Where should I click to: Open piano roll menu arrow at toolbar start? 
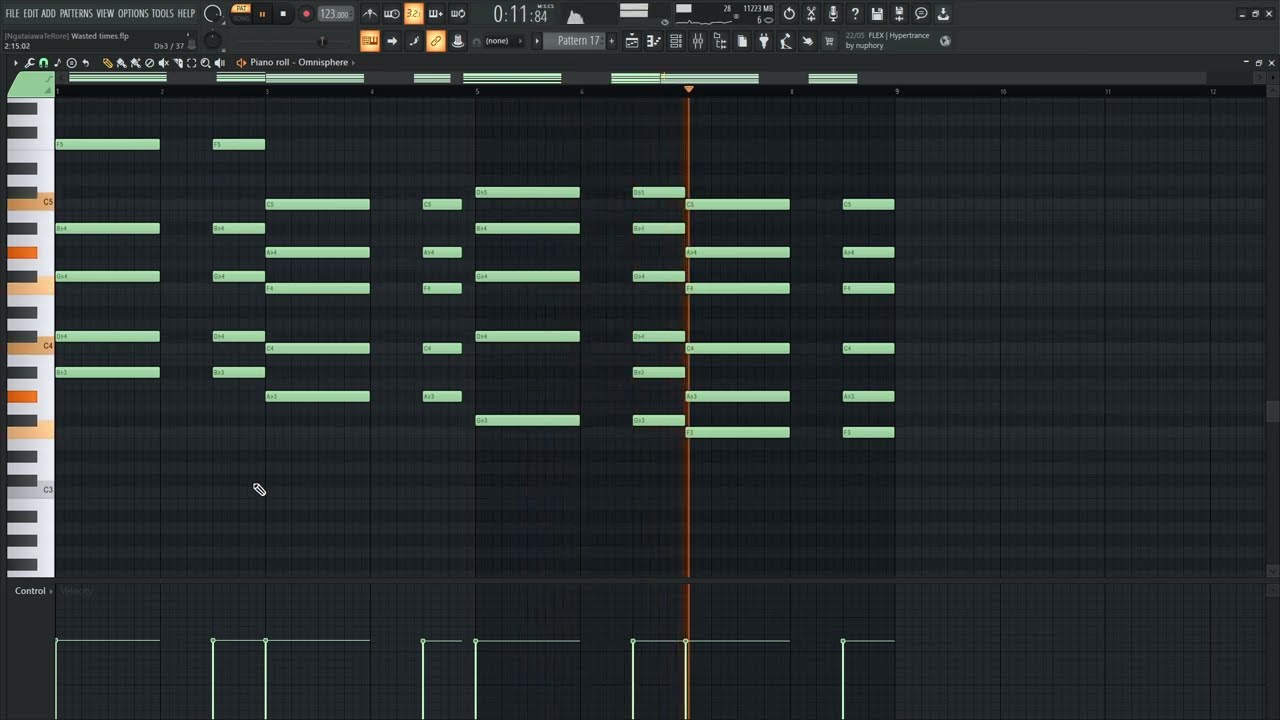16,63
